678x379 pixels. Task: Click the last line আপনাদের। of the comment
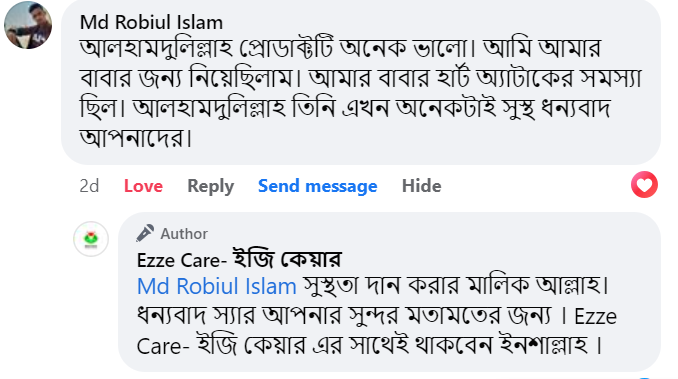point(136,138)
